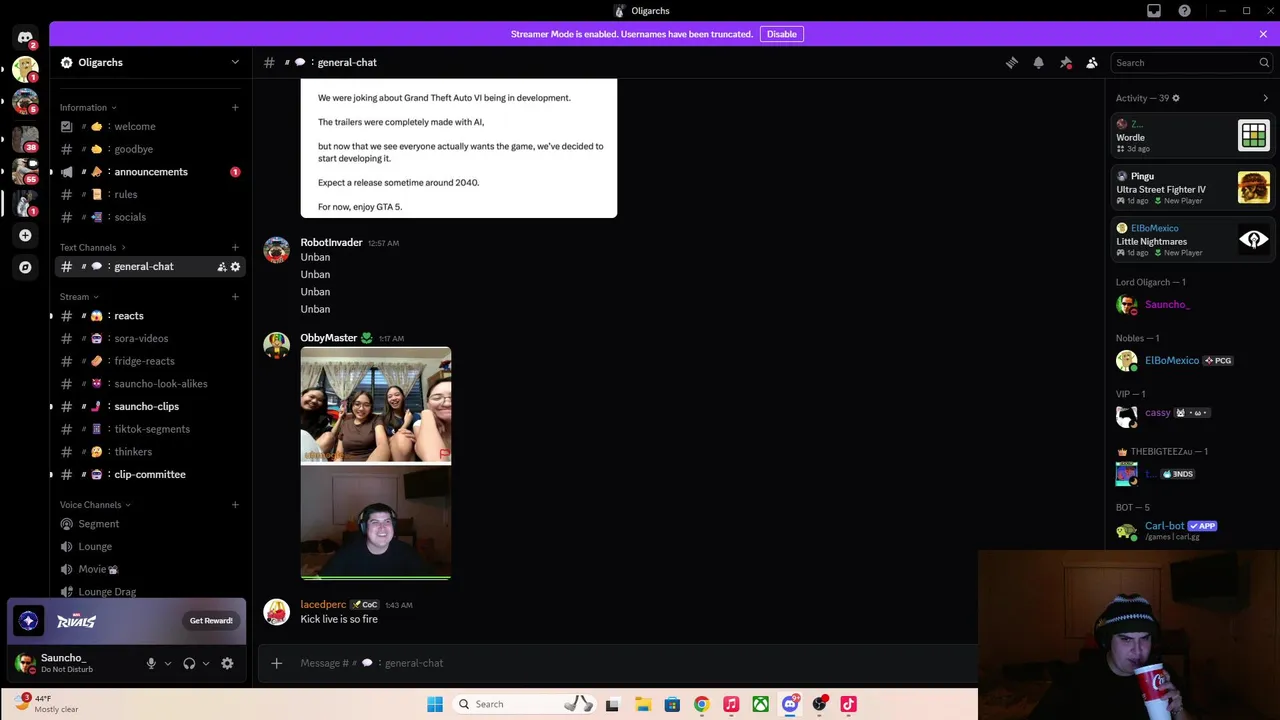
Task: Join the Lounge voice channel
Action: 150,547
